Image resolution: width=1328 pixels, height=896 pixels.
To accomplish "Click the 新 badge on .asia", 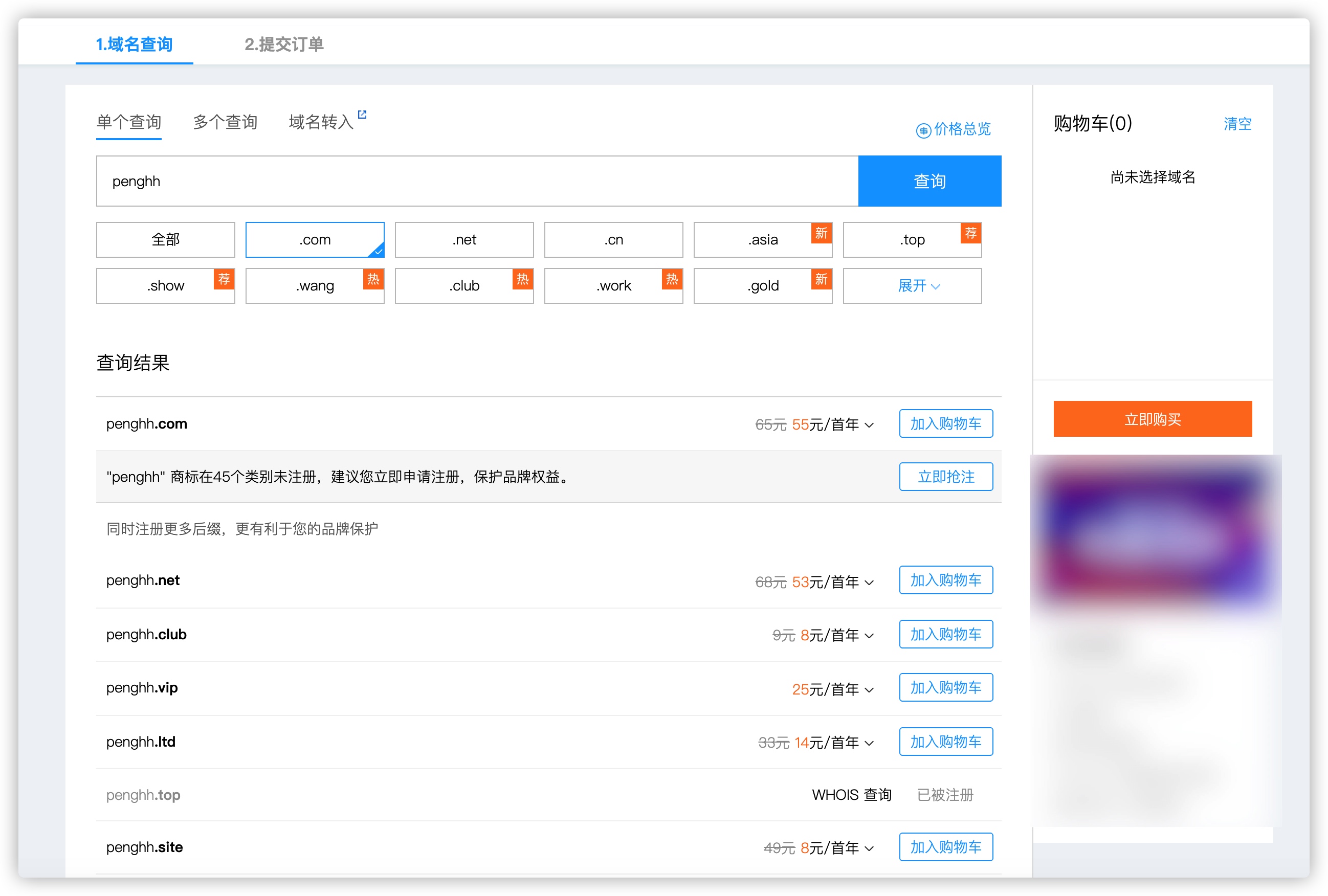I will pos(821,233).
